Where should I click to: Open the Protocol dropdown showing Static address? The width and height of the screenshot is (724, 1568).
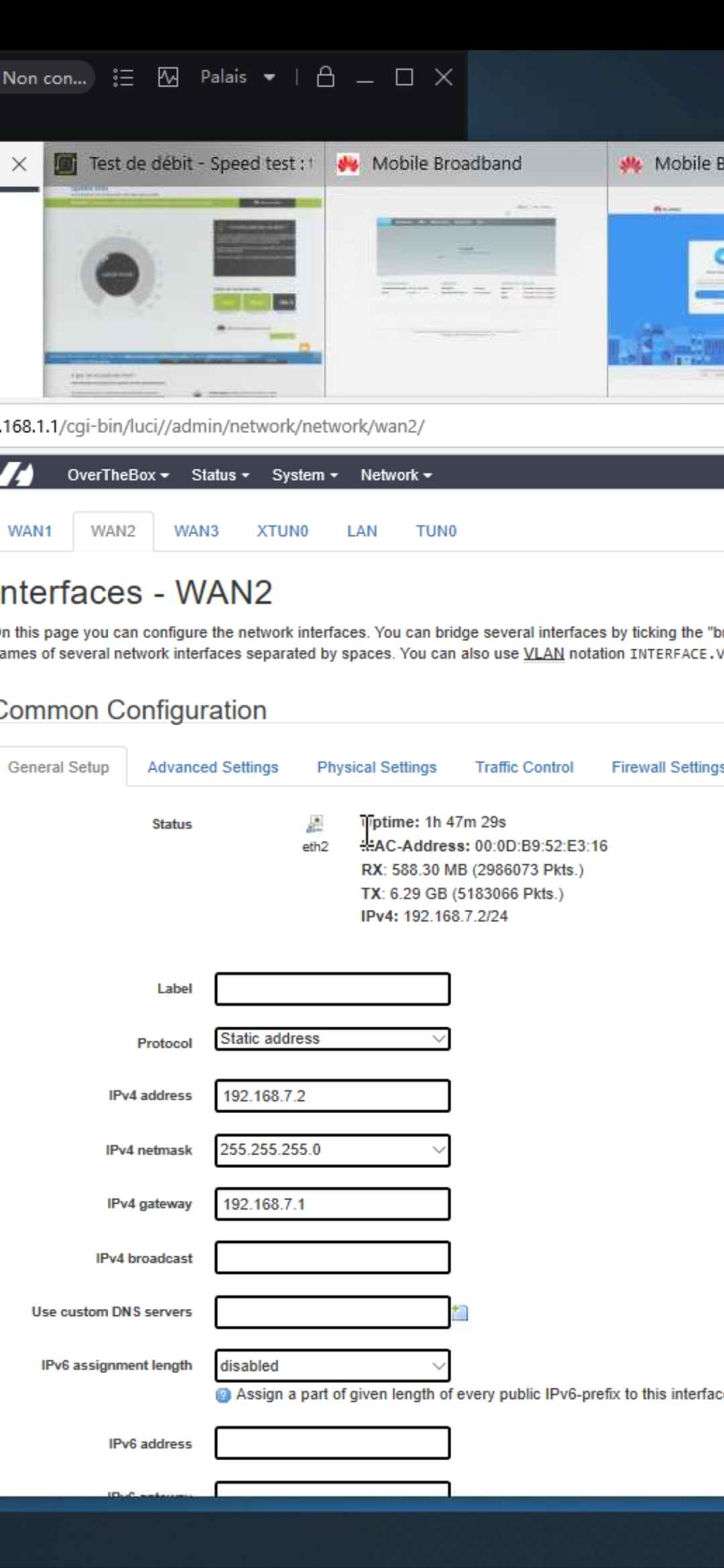click(x=333, y=1039)
